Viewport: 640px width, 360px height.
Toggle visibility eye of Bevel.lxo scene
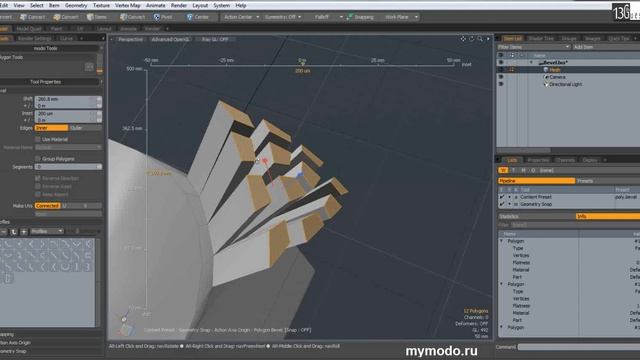[x=501, y=62]
